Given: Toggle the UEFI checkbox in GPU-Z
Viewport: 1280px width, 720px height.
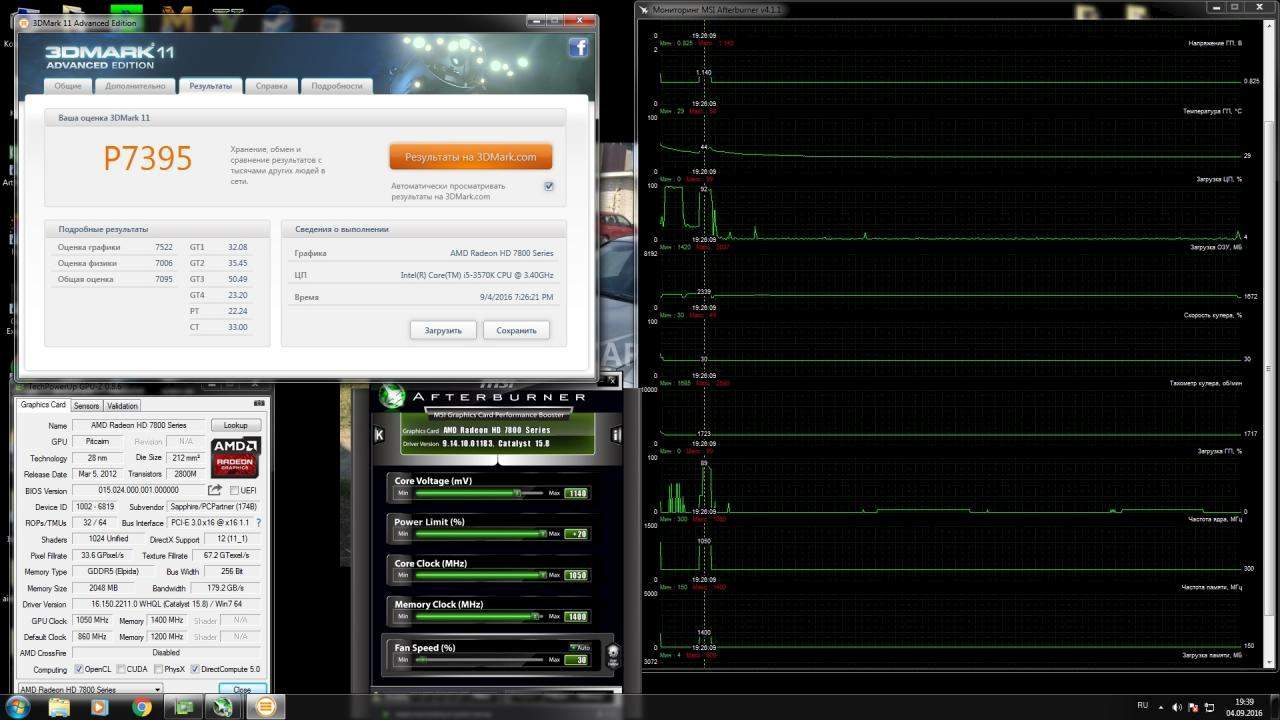Looking at the screenshot, I should tap(234, 490).
